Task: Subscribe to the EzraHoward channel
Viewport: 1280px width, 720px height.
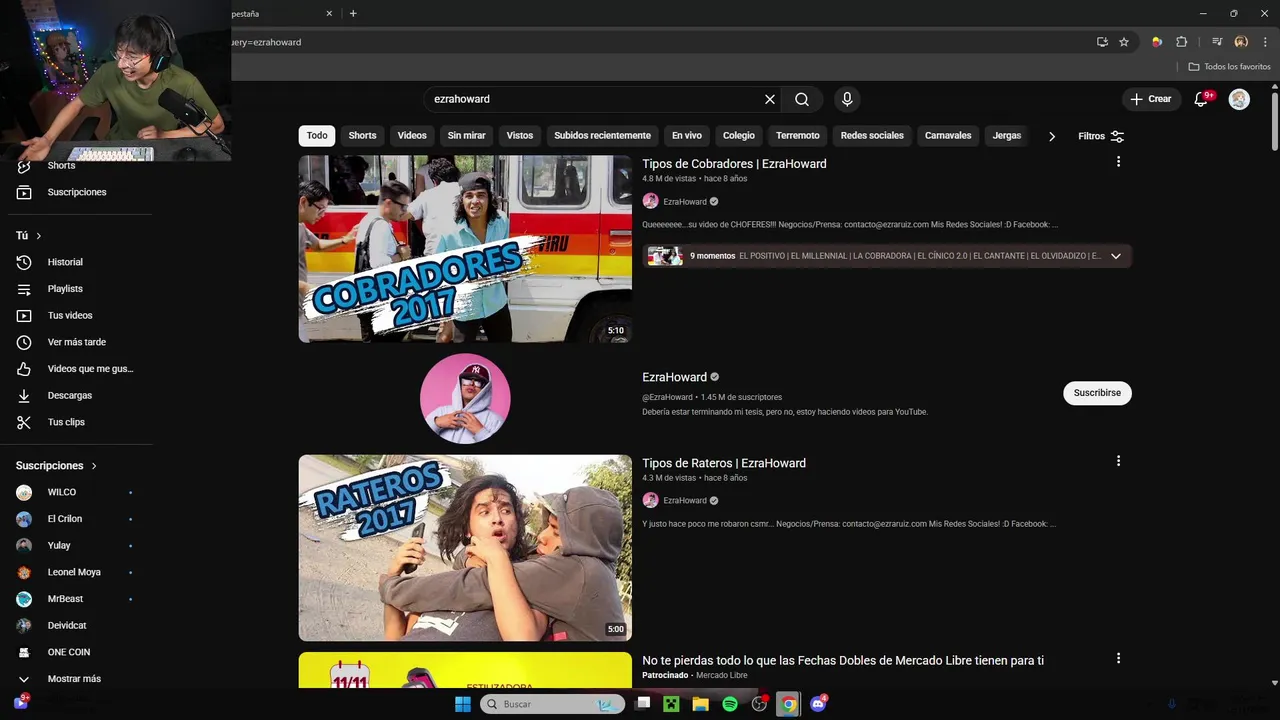Action: point(1097,393)
